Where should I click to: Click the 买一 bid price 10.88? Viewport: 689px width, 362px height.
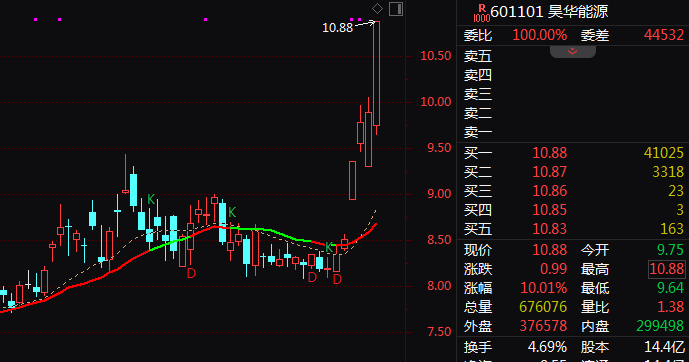[550, 153]
